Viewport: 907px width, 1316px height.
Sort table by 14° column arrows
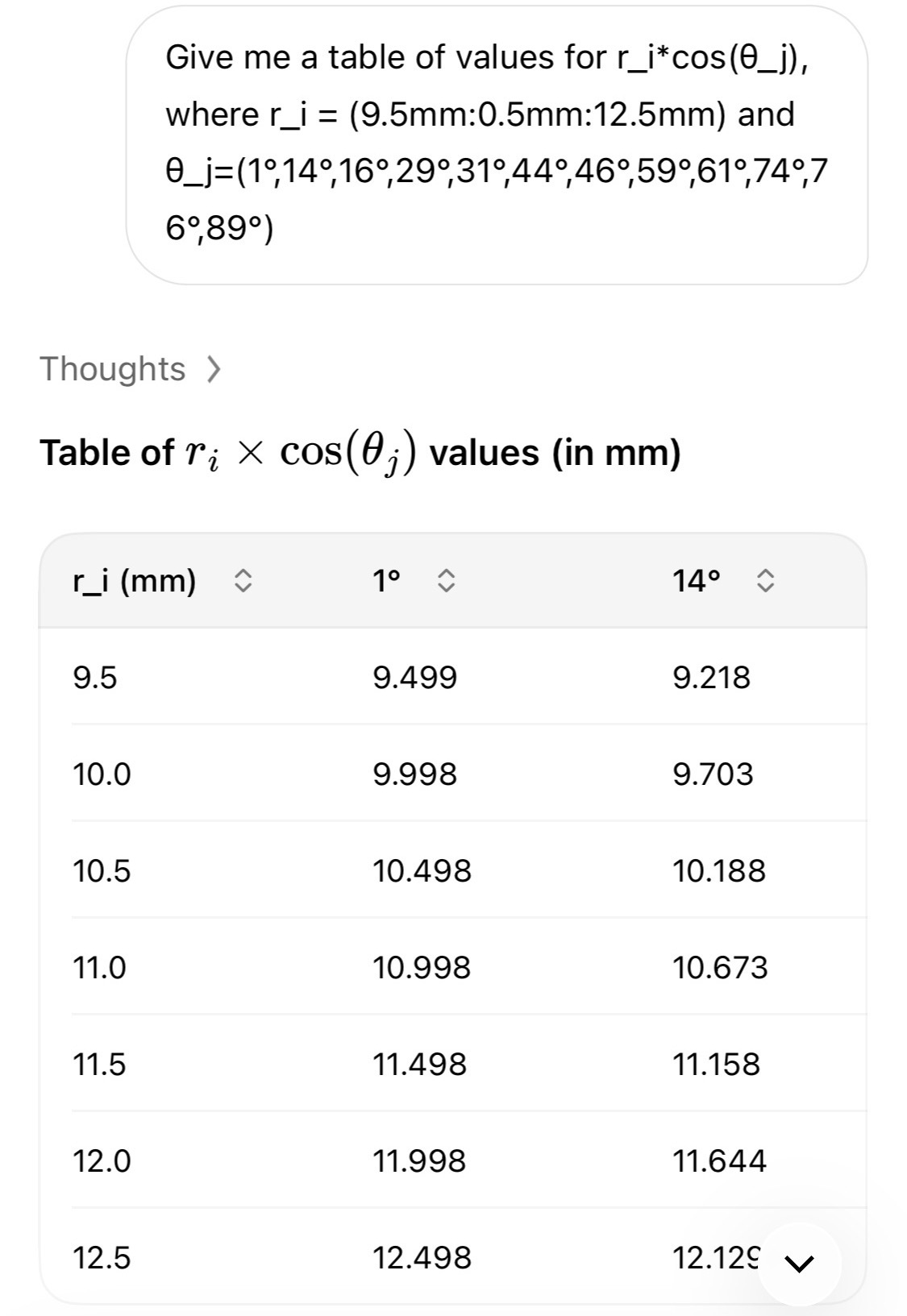click(x=765, y=580)
